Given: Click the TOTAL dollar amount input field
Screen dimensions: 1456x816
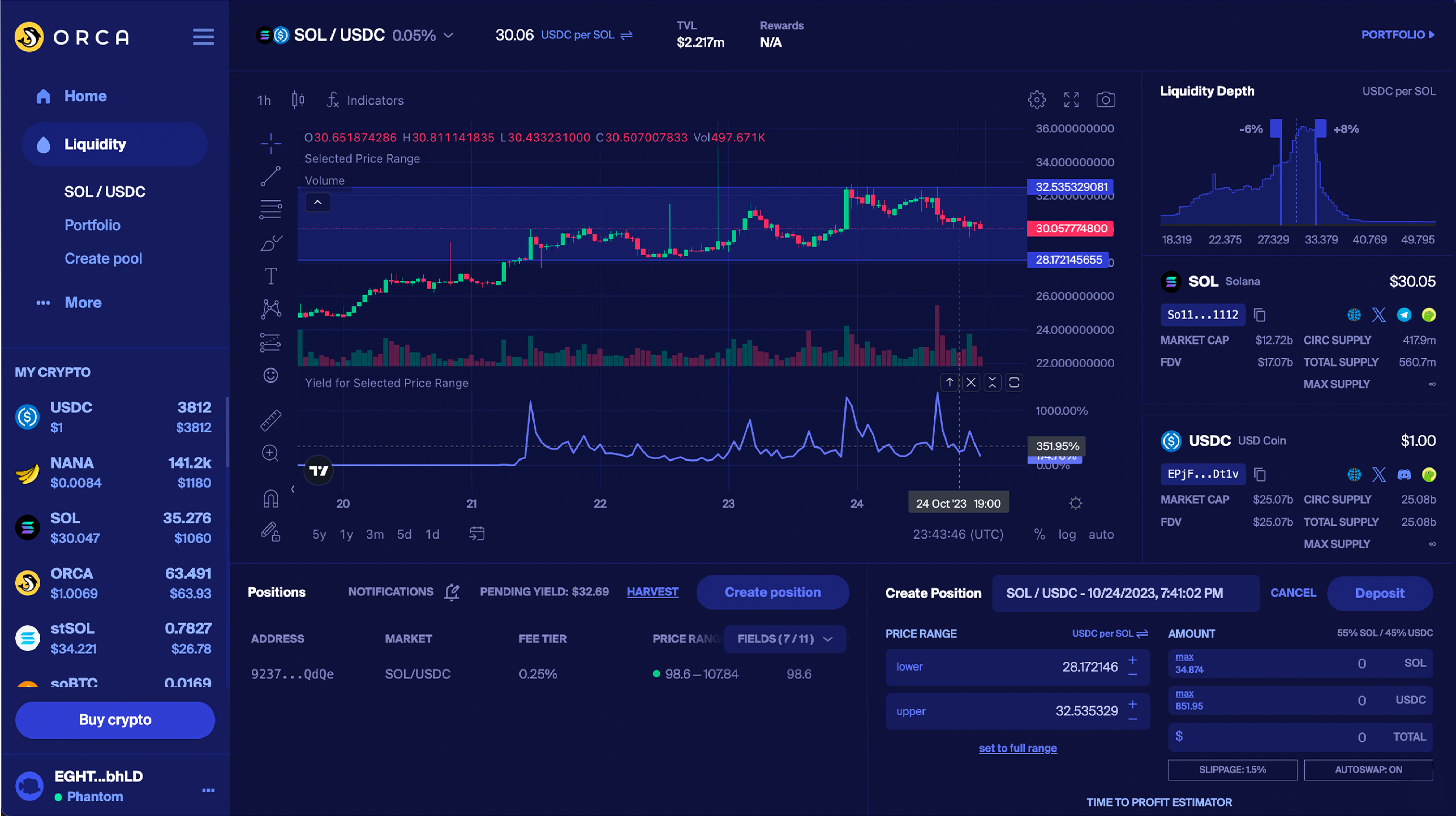Looking at the screenshot, I should (1300, 737).
